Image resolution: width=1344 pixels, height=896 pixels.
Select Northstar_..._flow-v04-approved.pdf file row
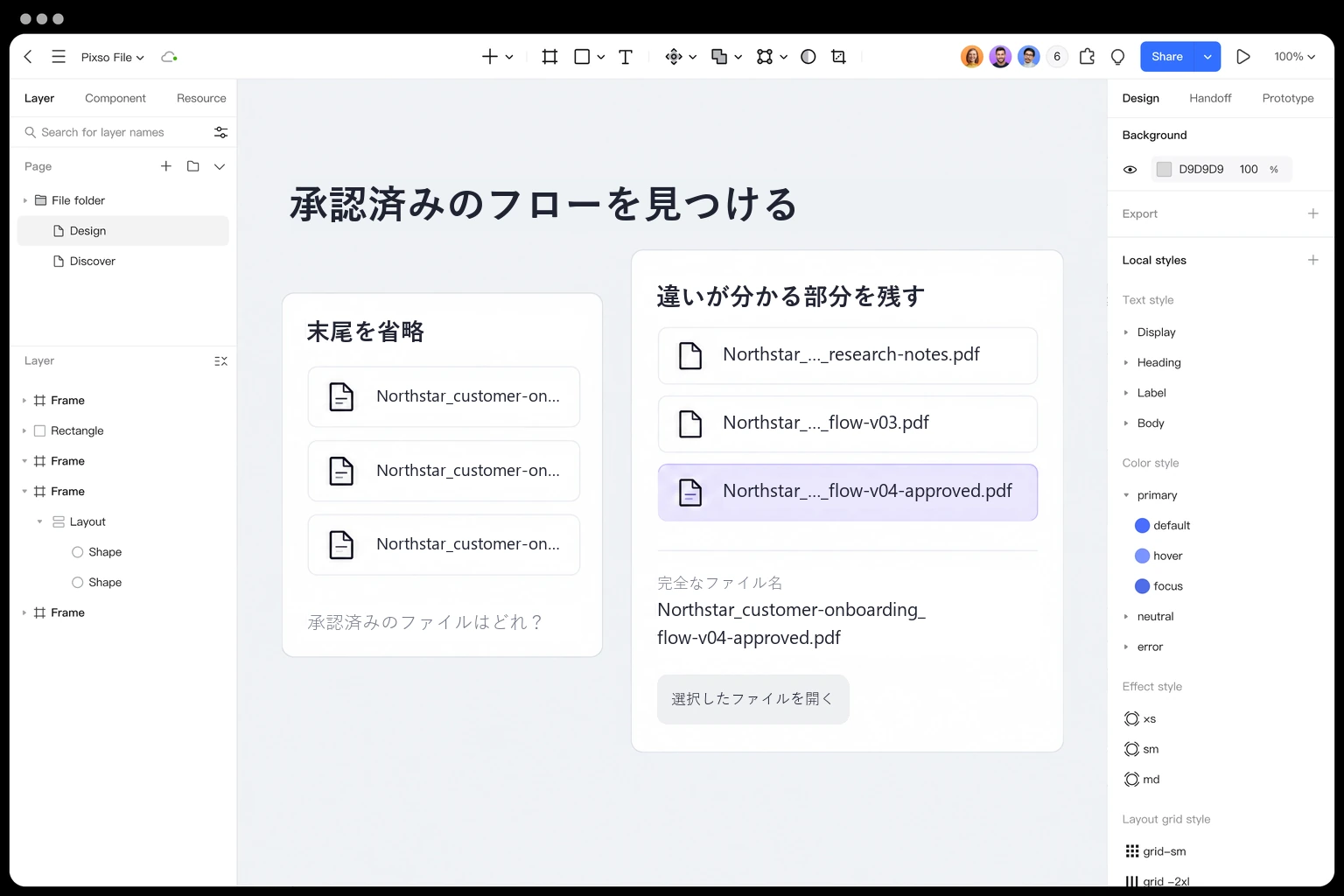848,493
